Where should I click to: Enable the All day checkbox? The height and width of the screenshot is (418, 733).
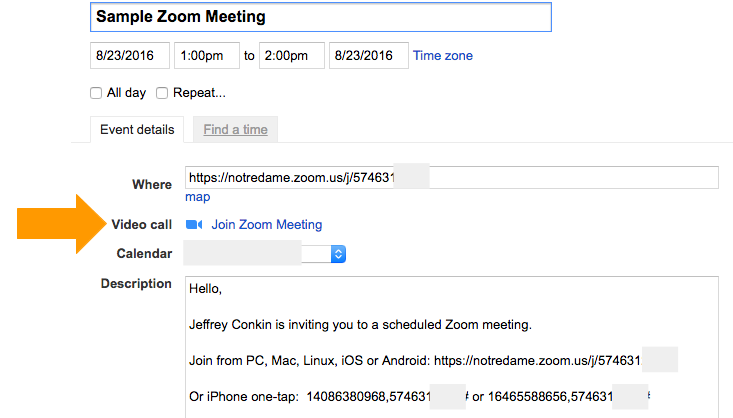(x=96, y=93)
